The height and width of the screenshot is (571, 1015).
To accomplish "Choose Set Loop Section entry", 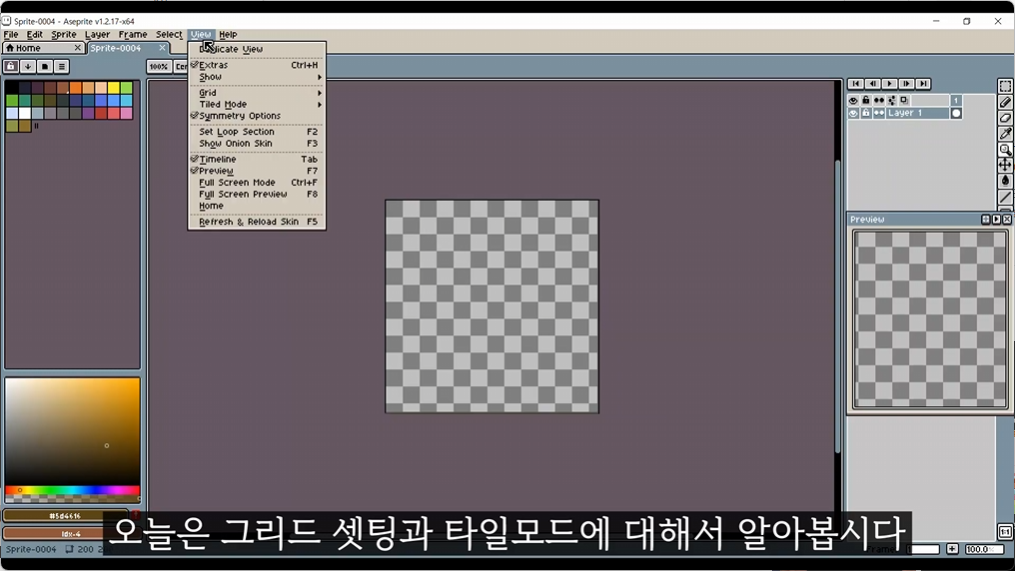I will (x=256, y=131).
